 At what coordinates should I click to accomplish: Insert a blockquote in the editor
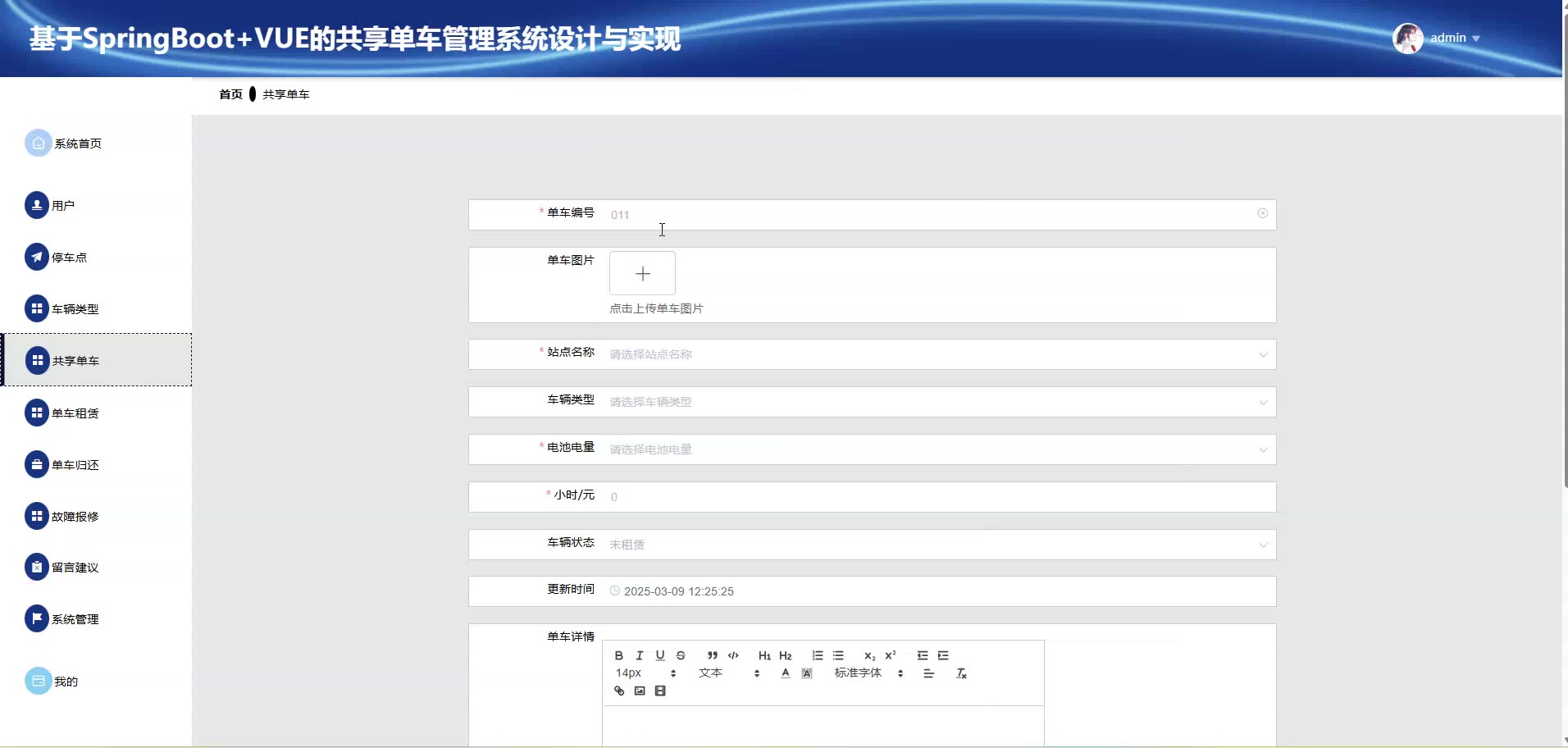tap(713, 655)
